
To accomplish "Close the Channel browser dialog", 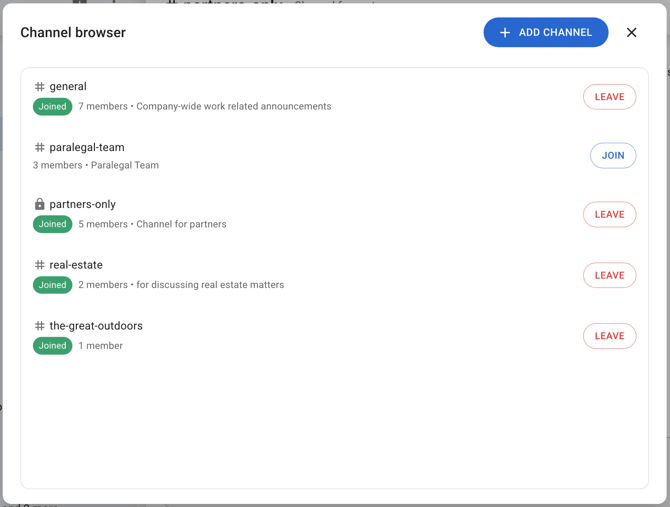I will 632,33.
